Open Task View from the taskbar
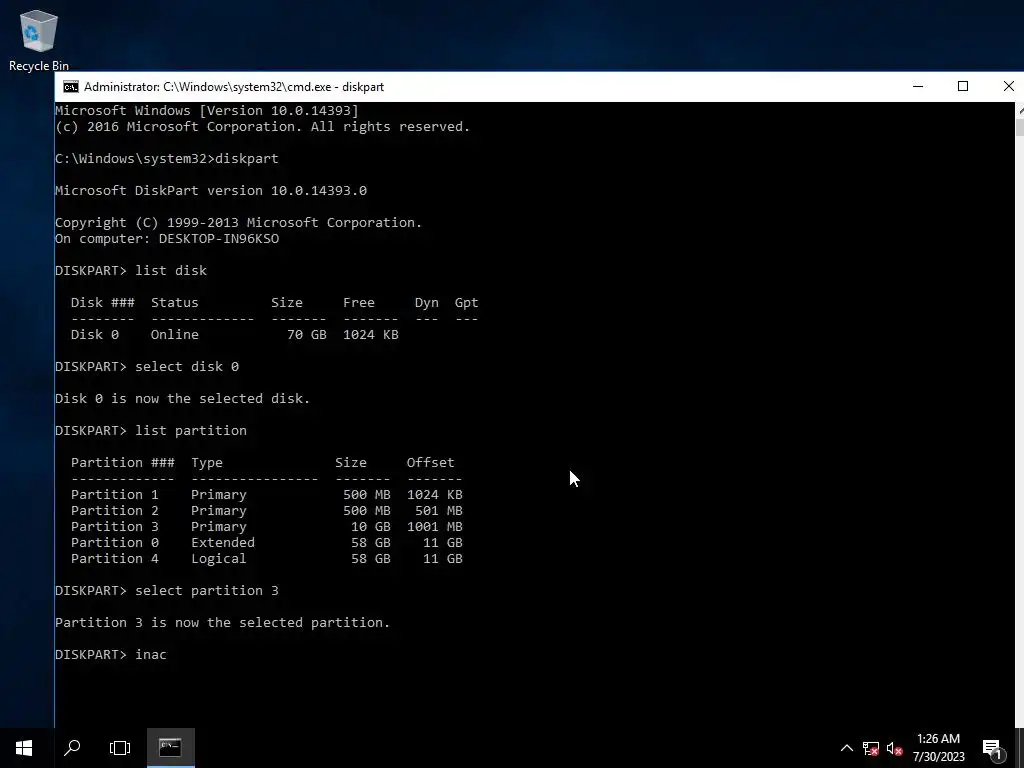 (120, 748)
